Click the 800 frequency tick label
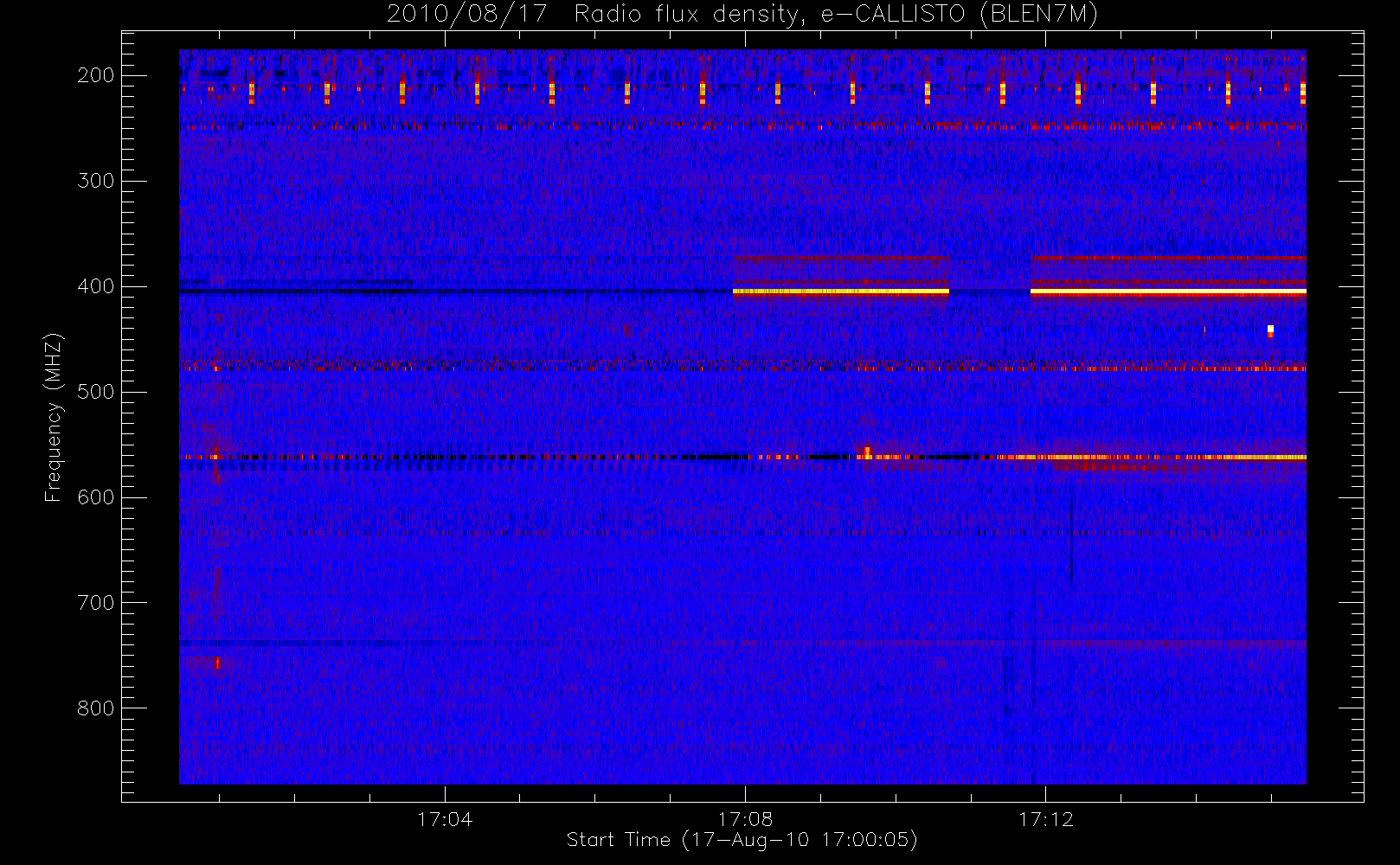This screenshot has width=1400, height=865. pyautogui.click(x=96, y=708)
